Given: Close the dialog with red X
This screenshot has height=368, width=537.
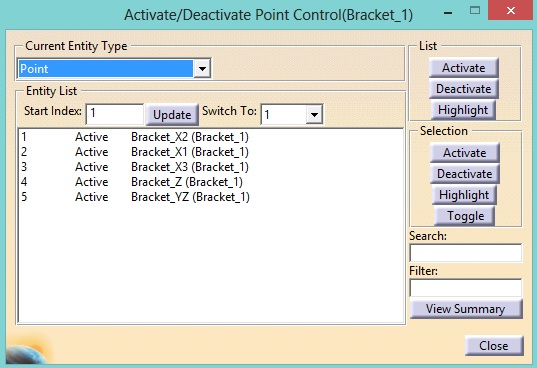Looking at the screenshot, I should (511, 10).
